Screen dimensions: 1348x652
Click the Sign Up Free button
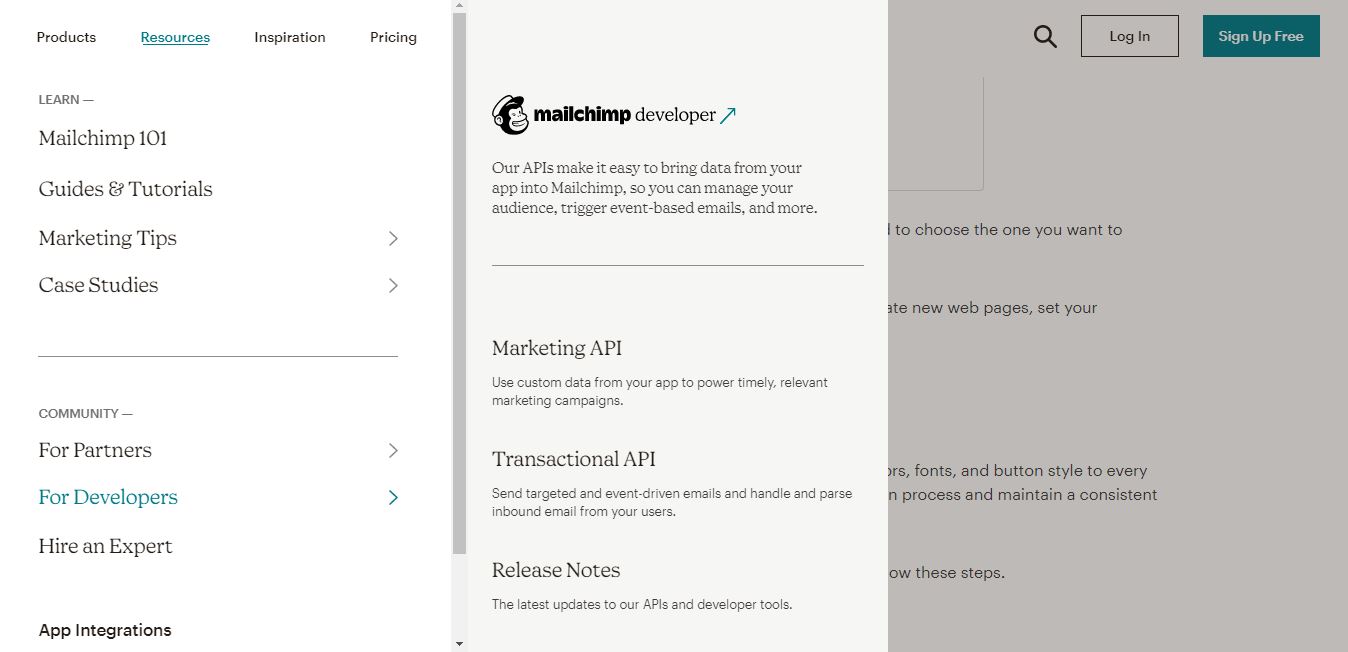click(1261, 36)
